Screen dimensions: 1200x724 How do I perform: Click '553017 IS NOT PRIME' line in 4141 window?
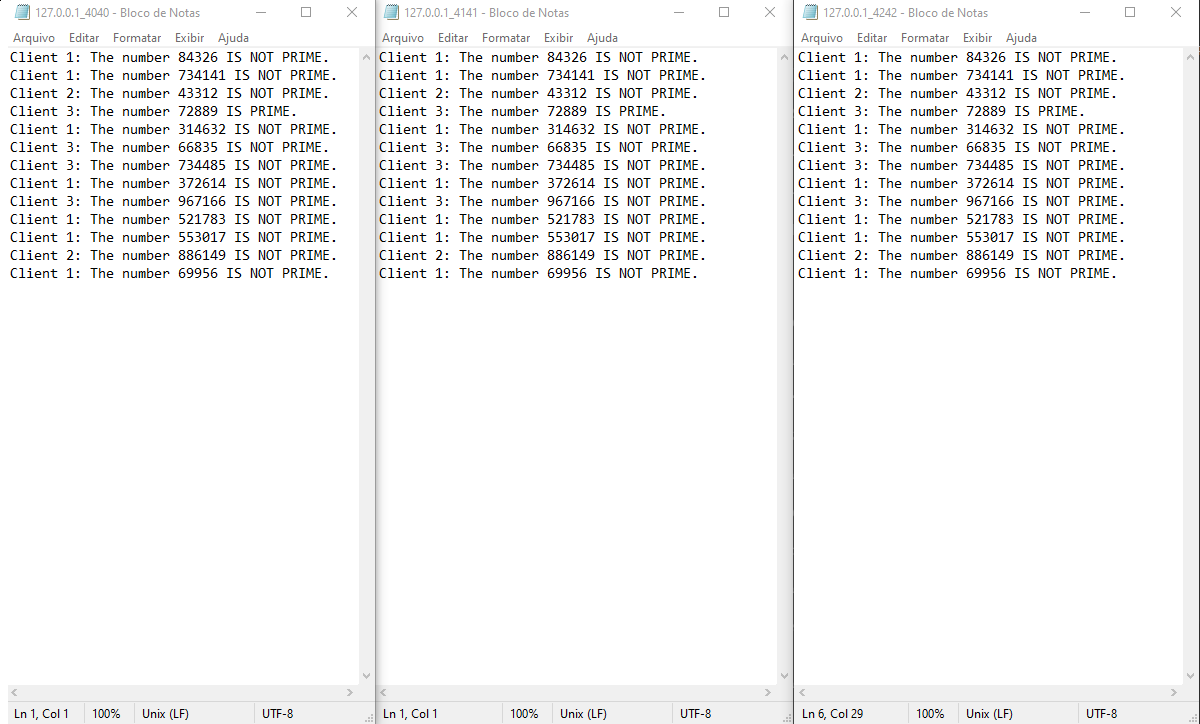click(x=543, y=237)
